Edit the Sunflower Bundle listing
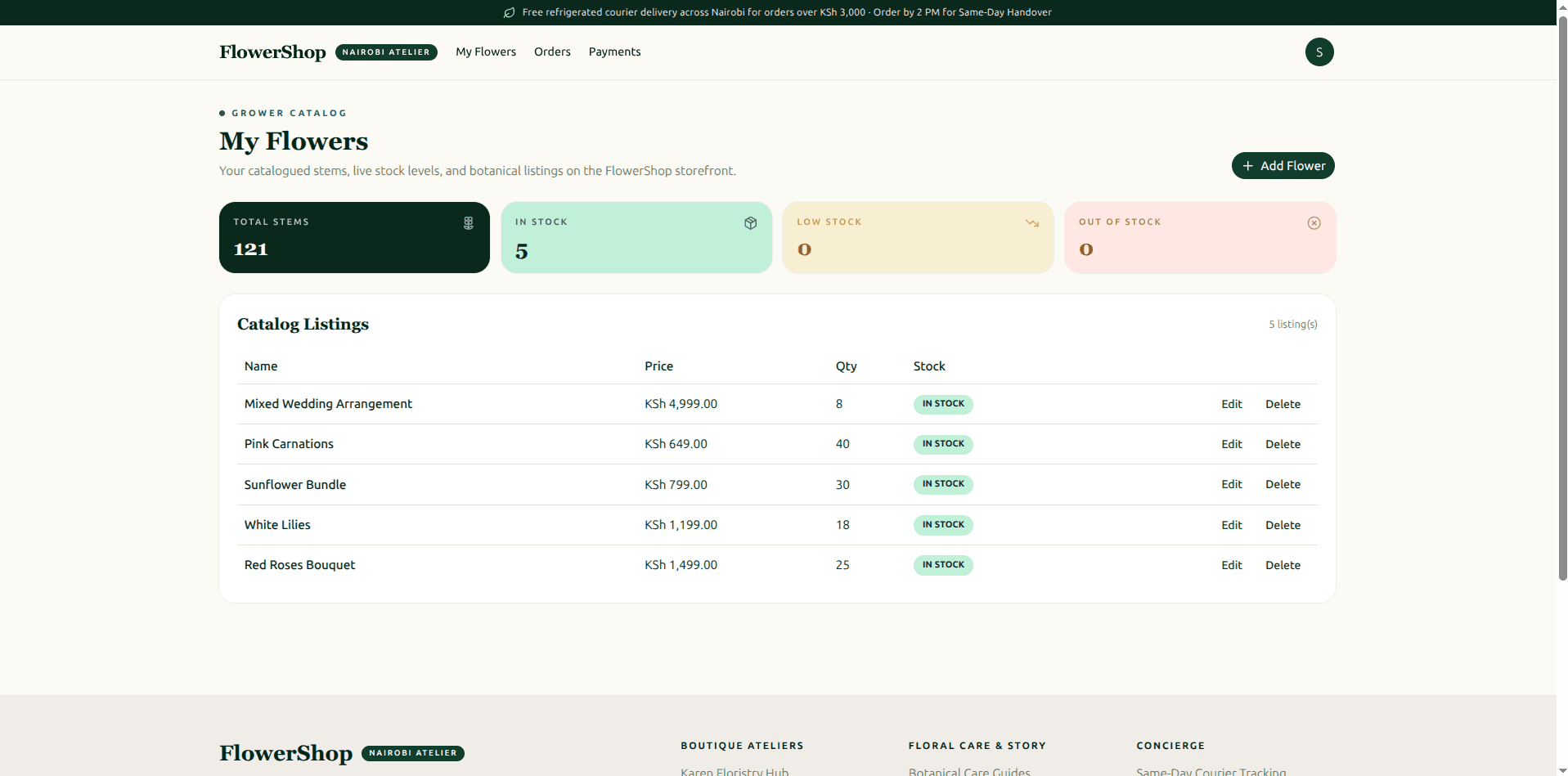The image size is (1568, 776). [x=1232, y=484]
